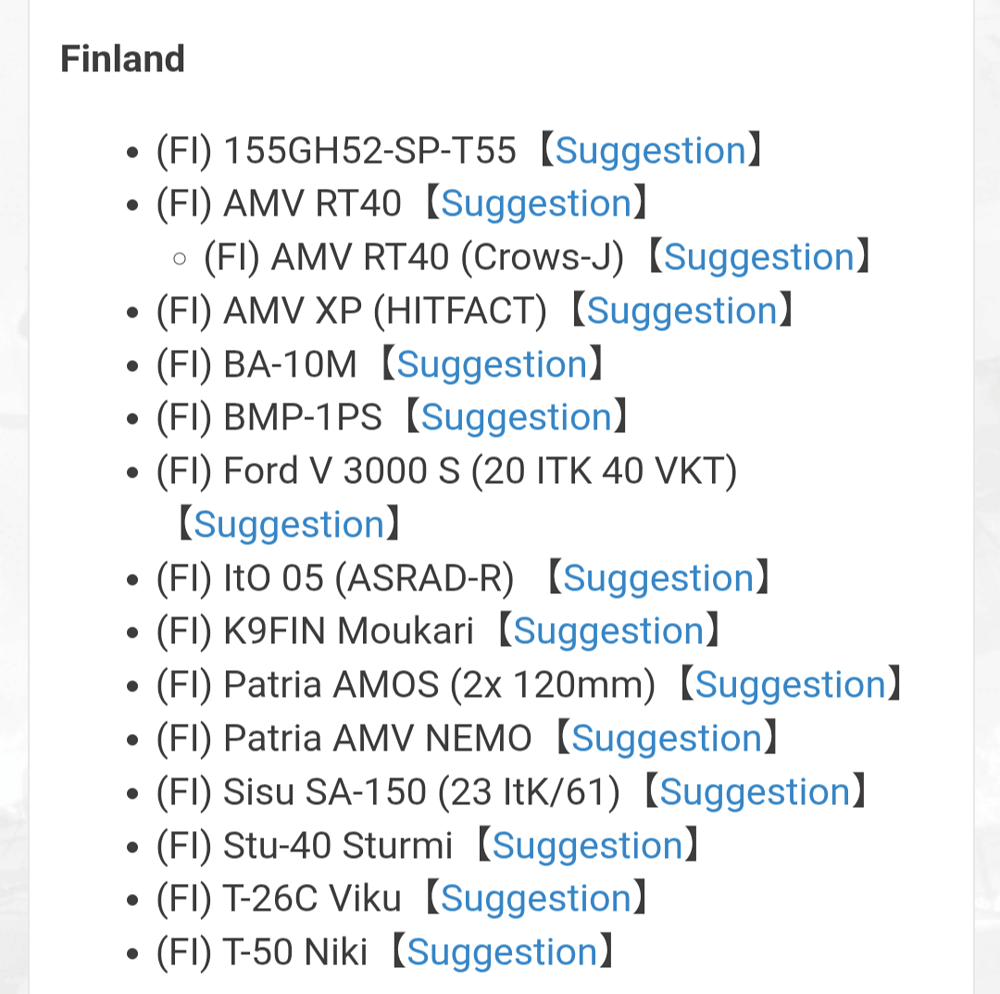Open the Suggestion link for 155GH52-SP-T55
Screen dimensions: 1000x994
(651, 151)
